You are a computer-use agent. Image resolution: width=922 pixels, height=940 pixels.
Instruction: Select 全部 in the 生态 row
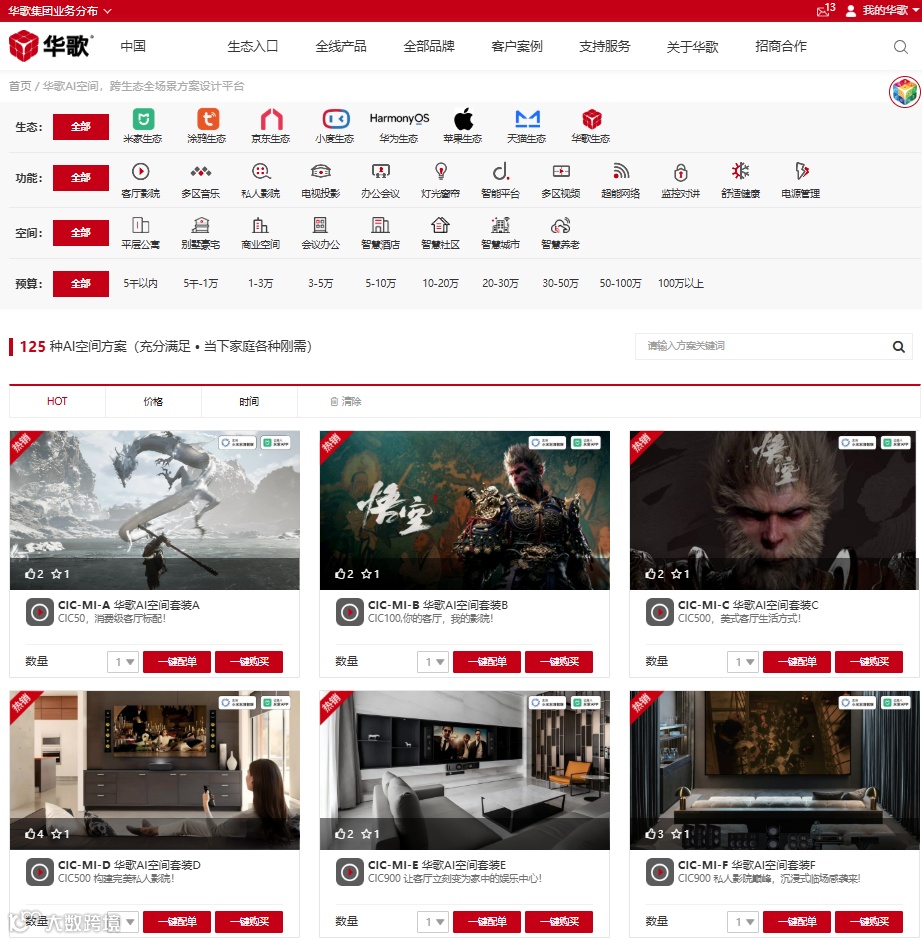tap(81, 126)
